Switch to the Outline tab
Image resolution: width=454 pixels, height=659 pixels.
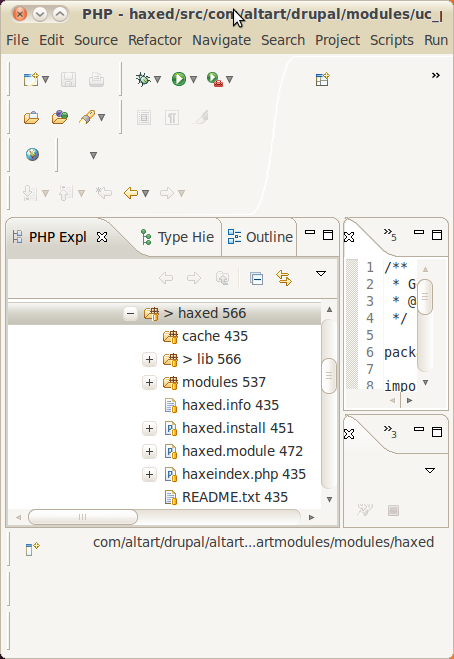point(260,237)
